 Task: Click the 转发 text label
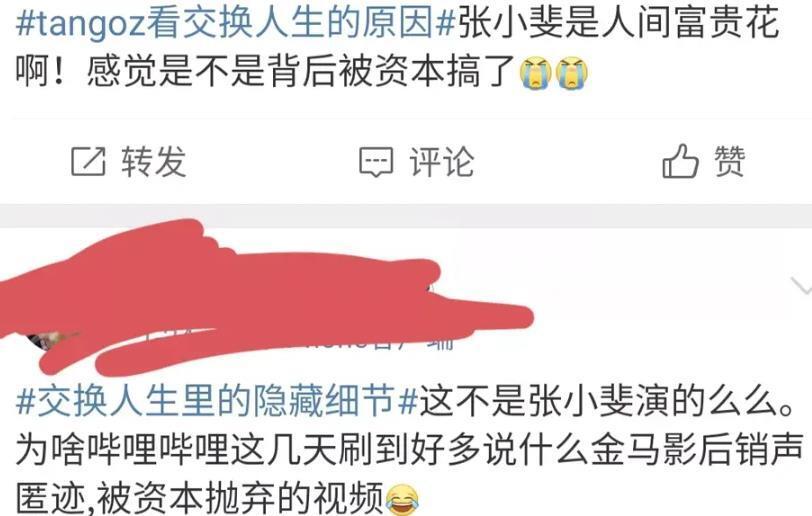[153, 161]
